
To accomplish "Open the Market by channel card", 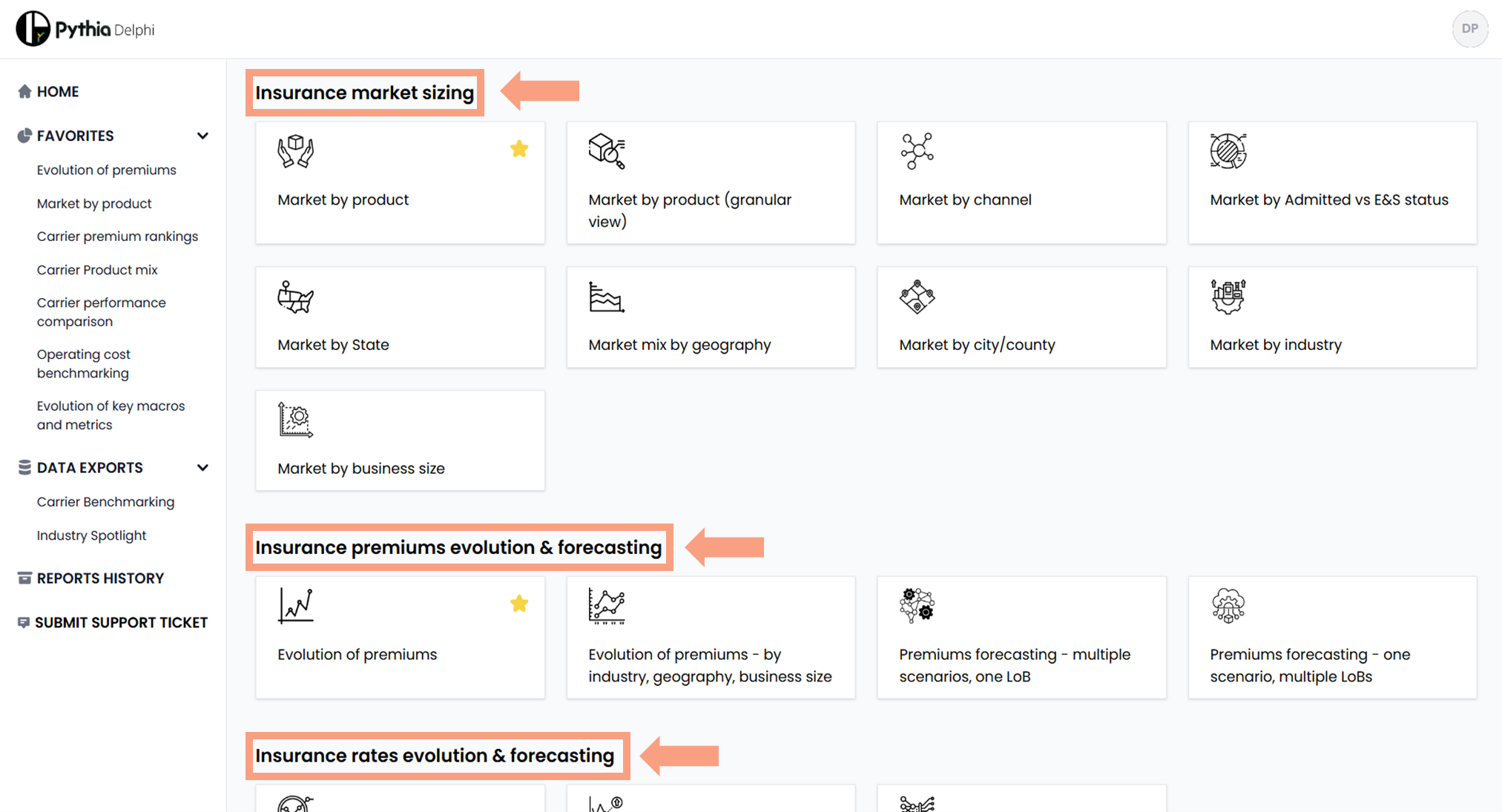I will tap(1021, 182).
